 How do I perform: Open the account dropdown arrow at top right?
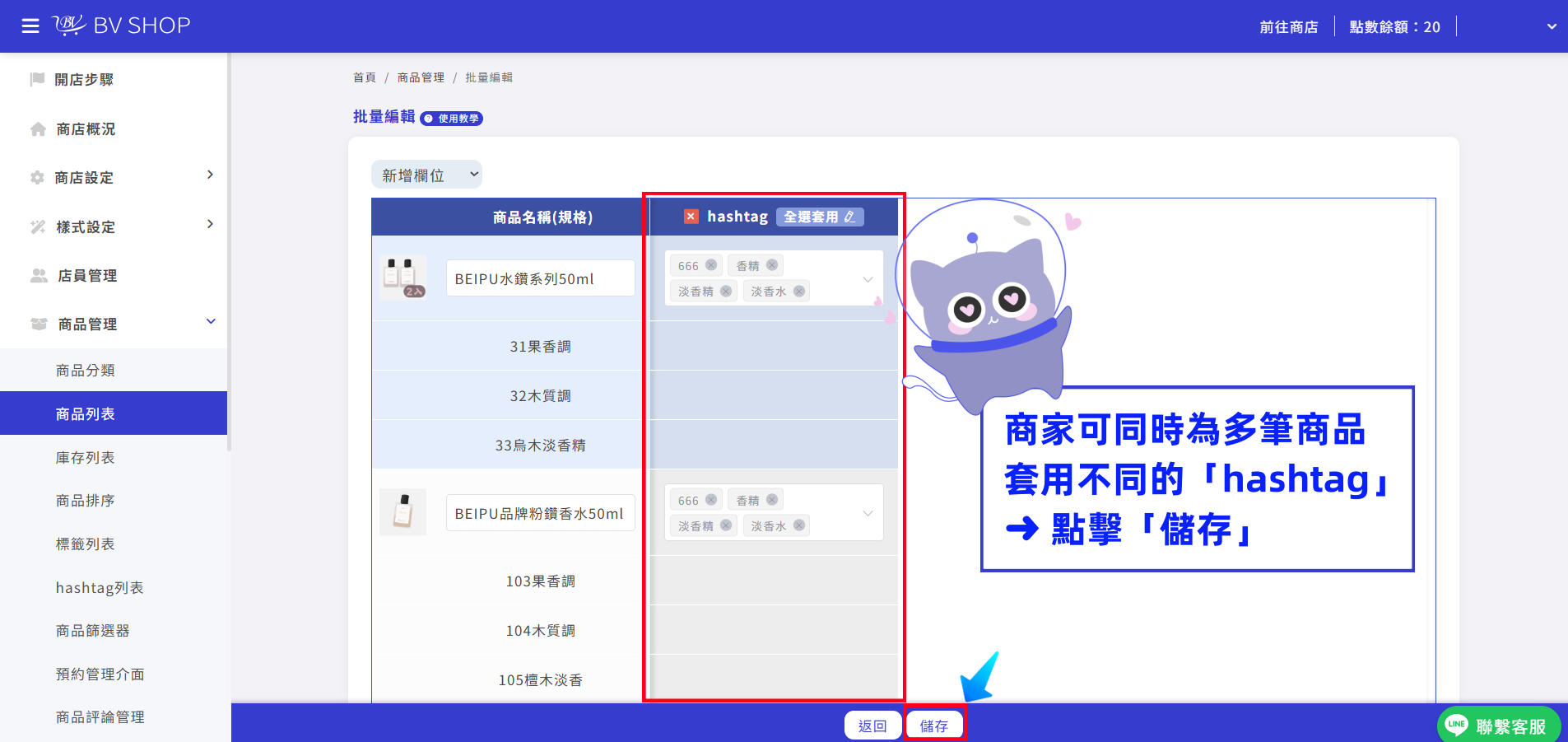(1552, 26)
